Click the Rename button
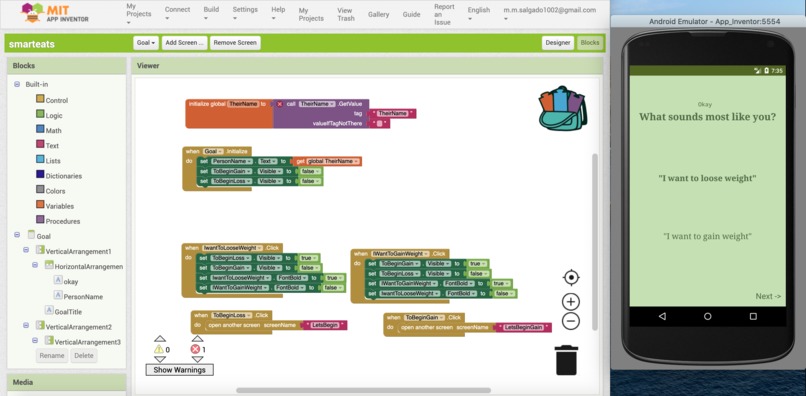This screenshot has height=396, width=806. pyautogui.click(x=52, y=355)
